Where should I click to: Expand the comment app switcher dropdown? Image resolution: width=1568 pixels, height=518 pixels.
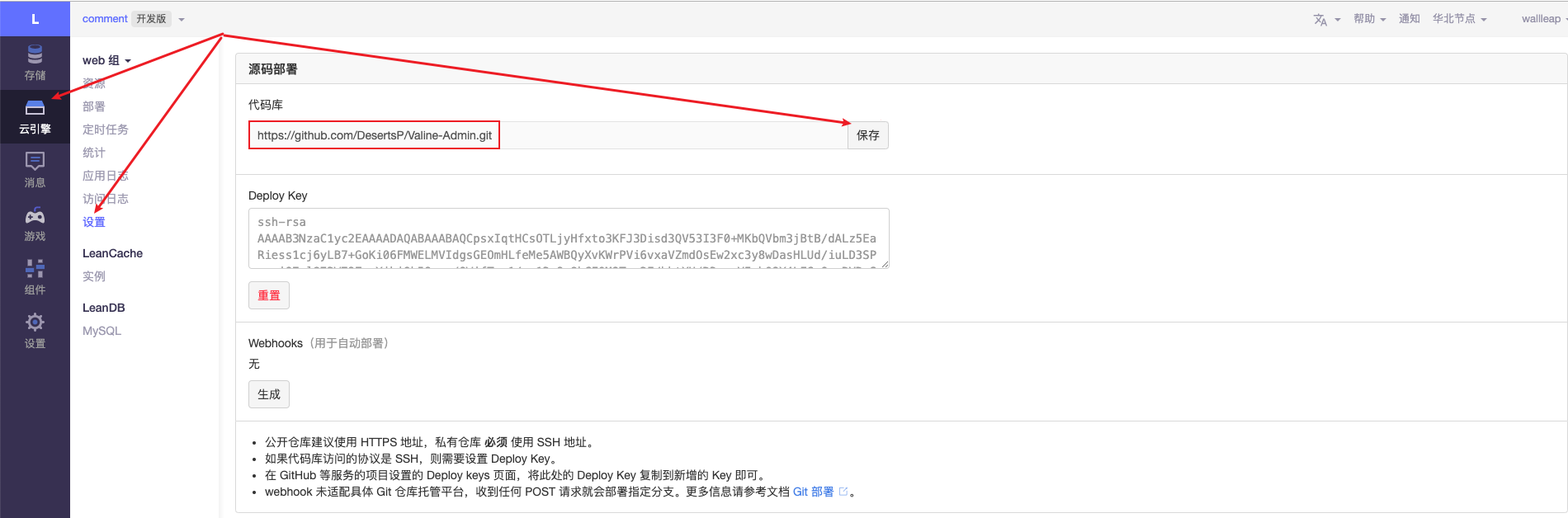(182, 19)
